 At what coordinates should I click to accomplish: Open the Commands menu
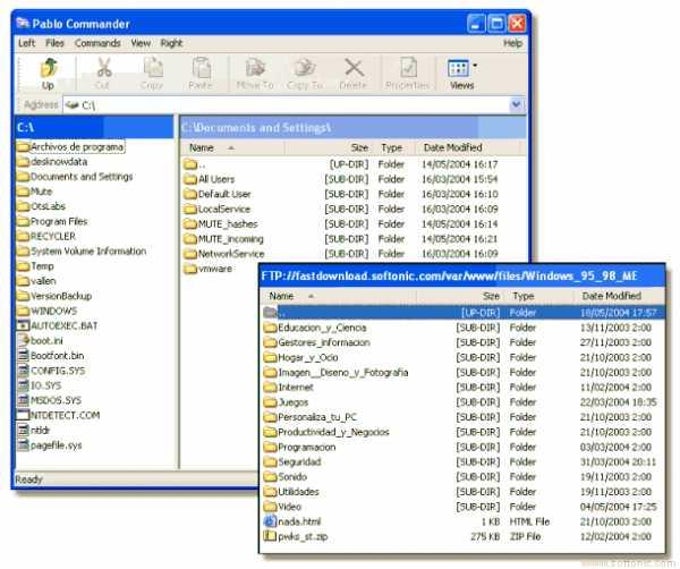tap(98, 43)
